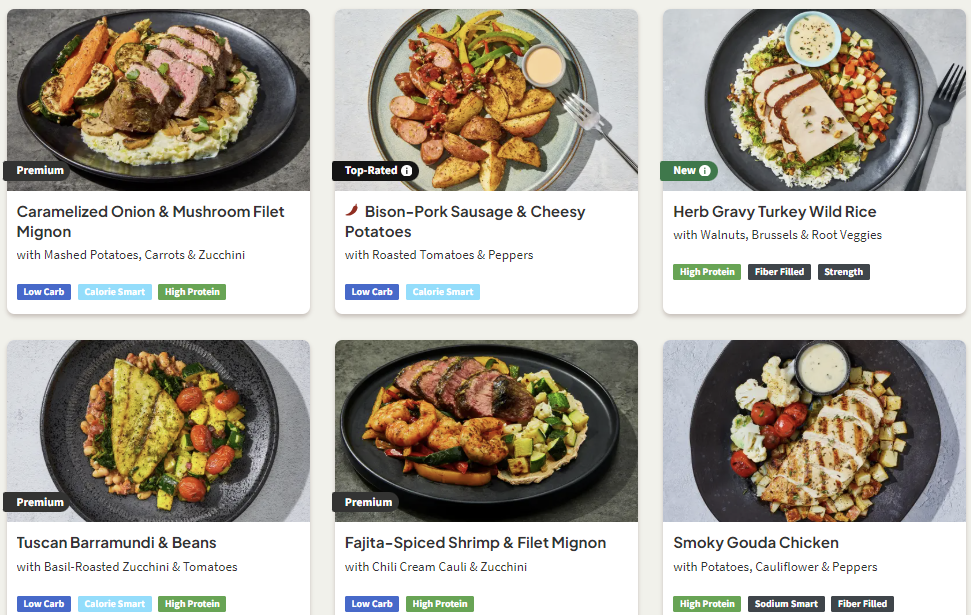Click the info icon on New badge
Screen dimensions: 971x615
click(x=705, y=171)
